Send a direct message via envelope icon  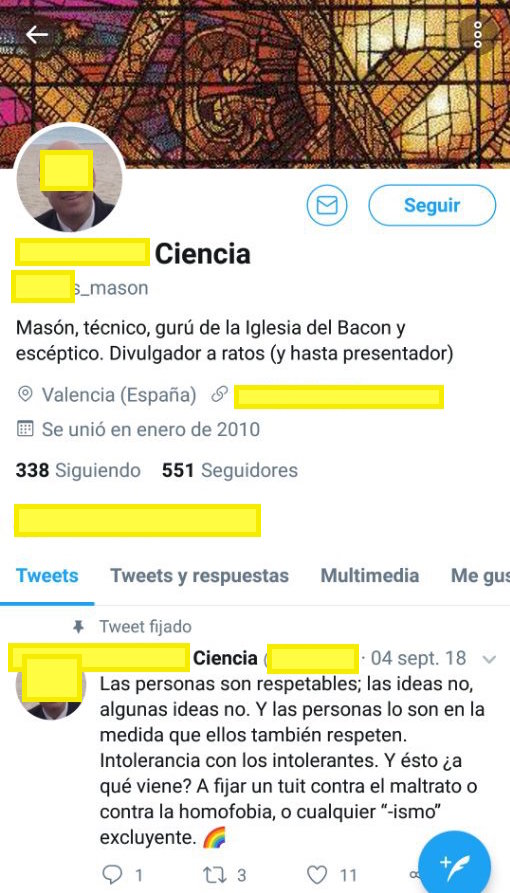(327, 205)
